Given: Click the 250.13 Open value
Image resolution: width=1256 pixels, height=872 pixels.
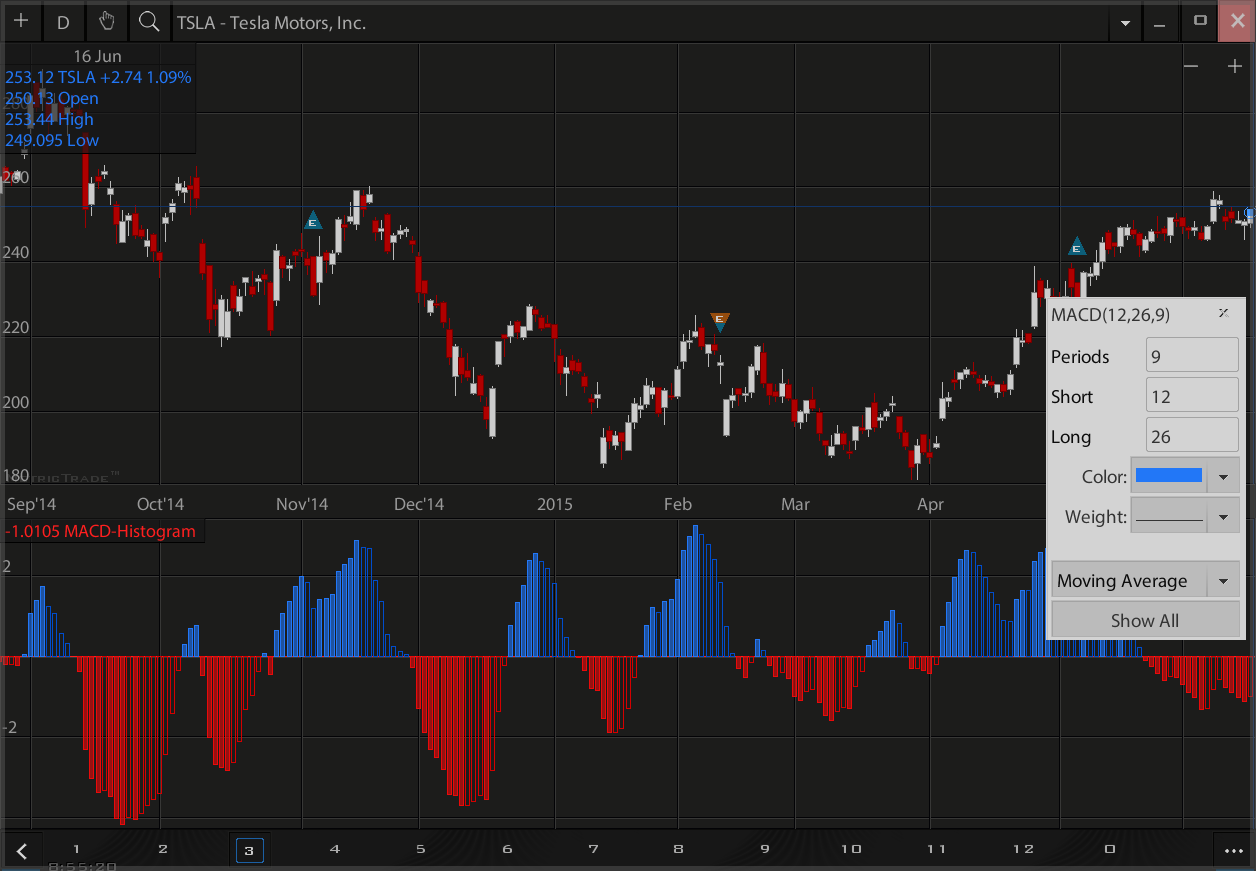Looking at the screenshot, I should [52, 98].
